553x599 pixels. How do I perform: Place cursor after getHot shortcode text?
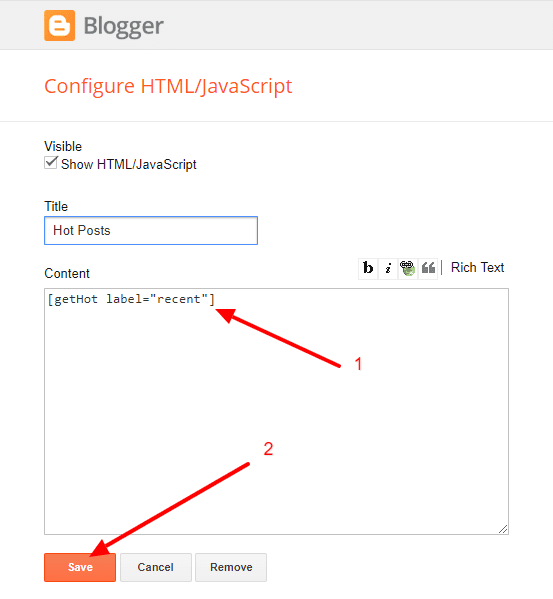215,299
